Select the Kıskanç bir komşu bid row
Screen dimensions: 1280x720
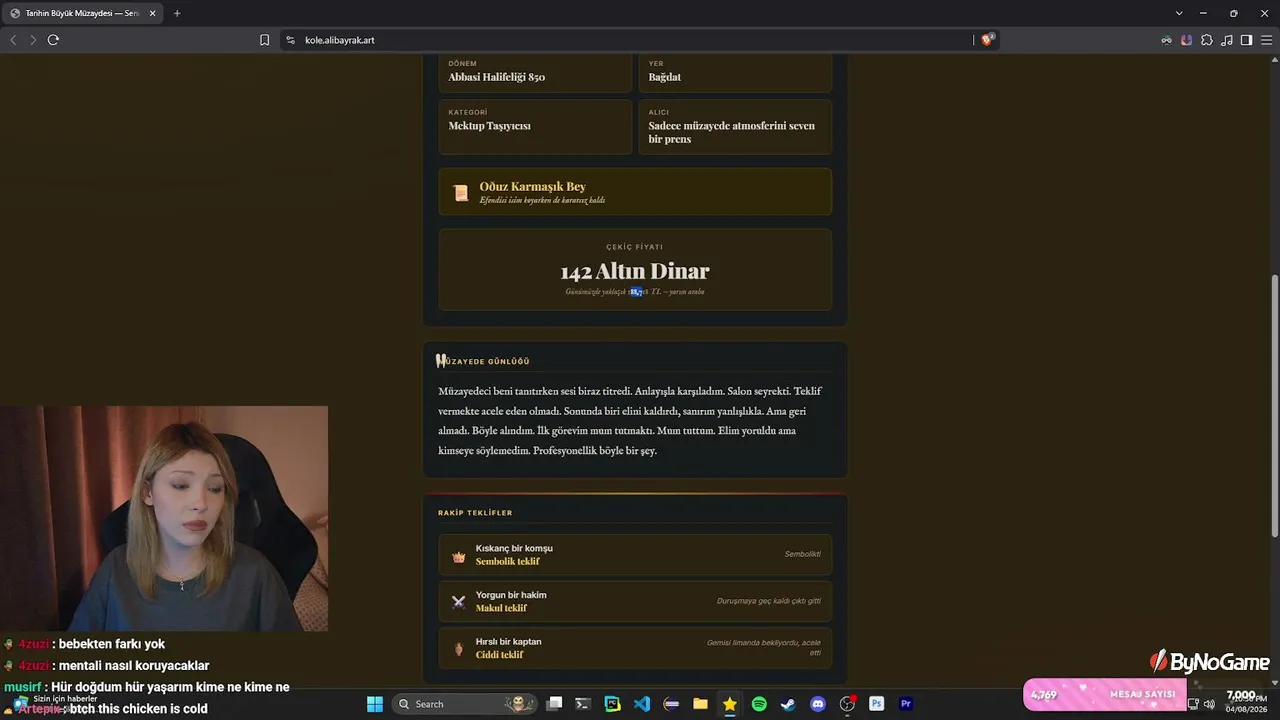click(x=635, y=555)
